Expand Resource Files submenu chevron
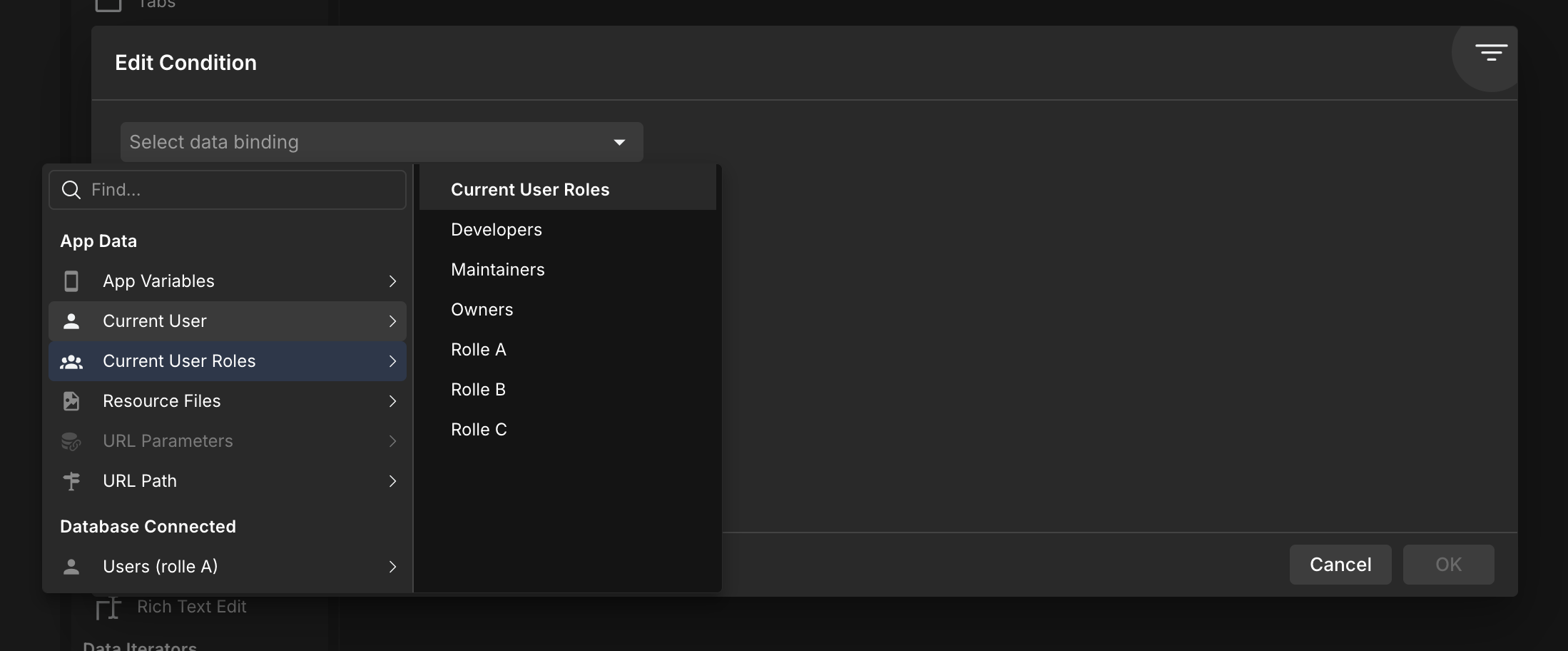This screenshot has height=651, width=1568. tap(392, 401)
